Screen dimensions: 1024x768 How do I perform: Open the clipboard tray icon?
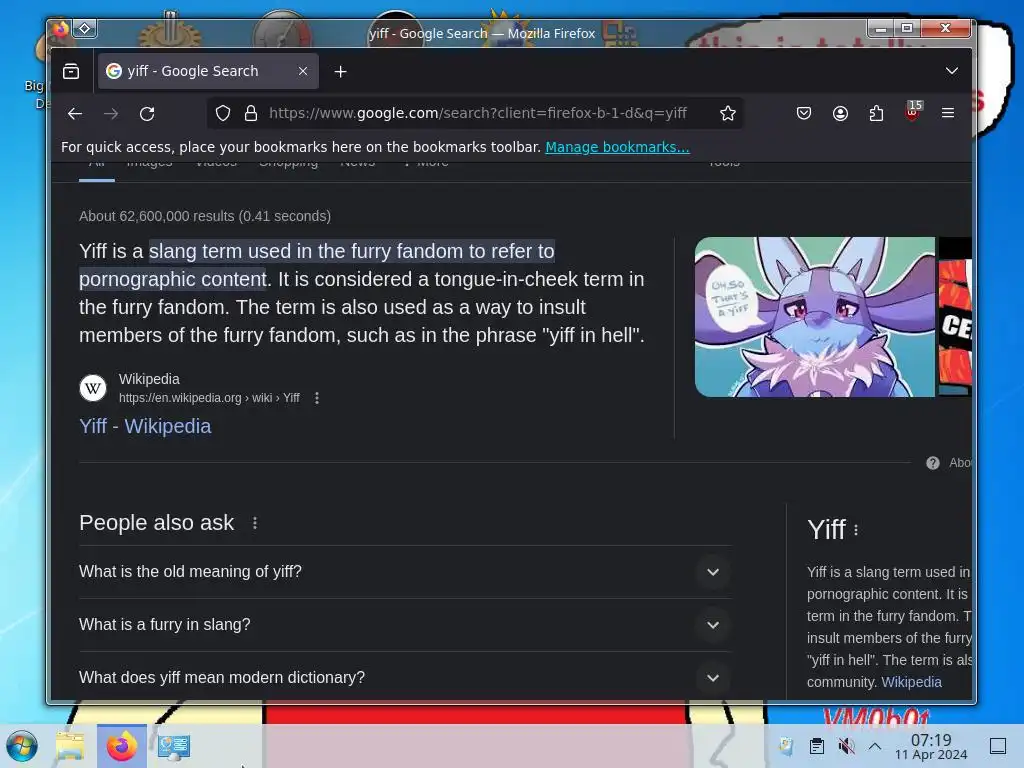click(816, 746)
